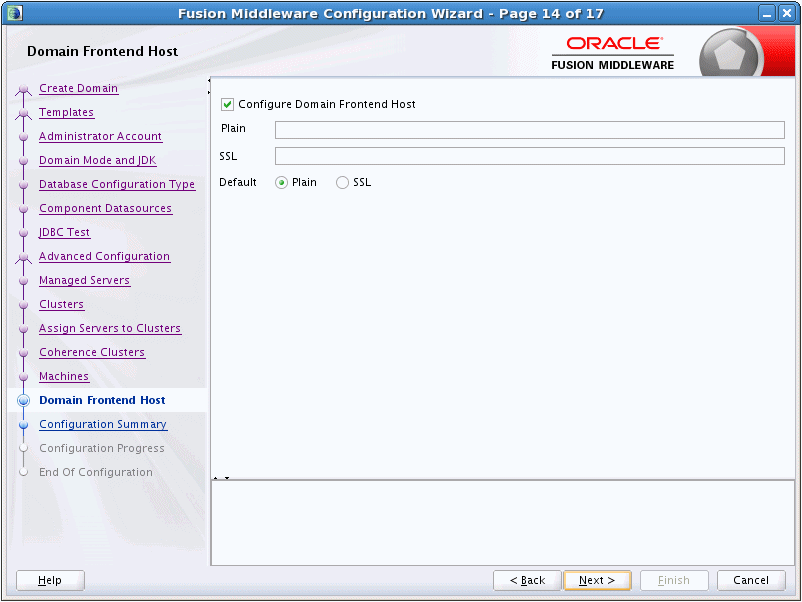This screenshot has height=602, width=802.
Task: Click the Component Datasources bullet icon
Action: 24,209
